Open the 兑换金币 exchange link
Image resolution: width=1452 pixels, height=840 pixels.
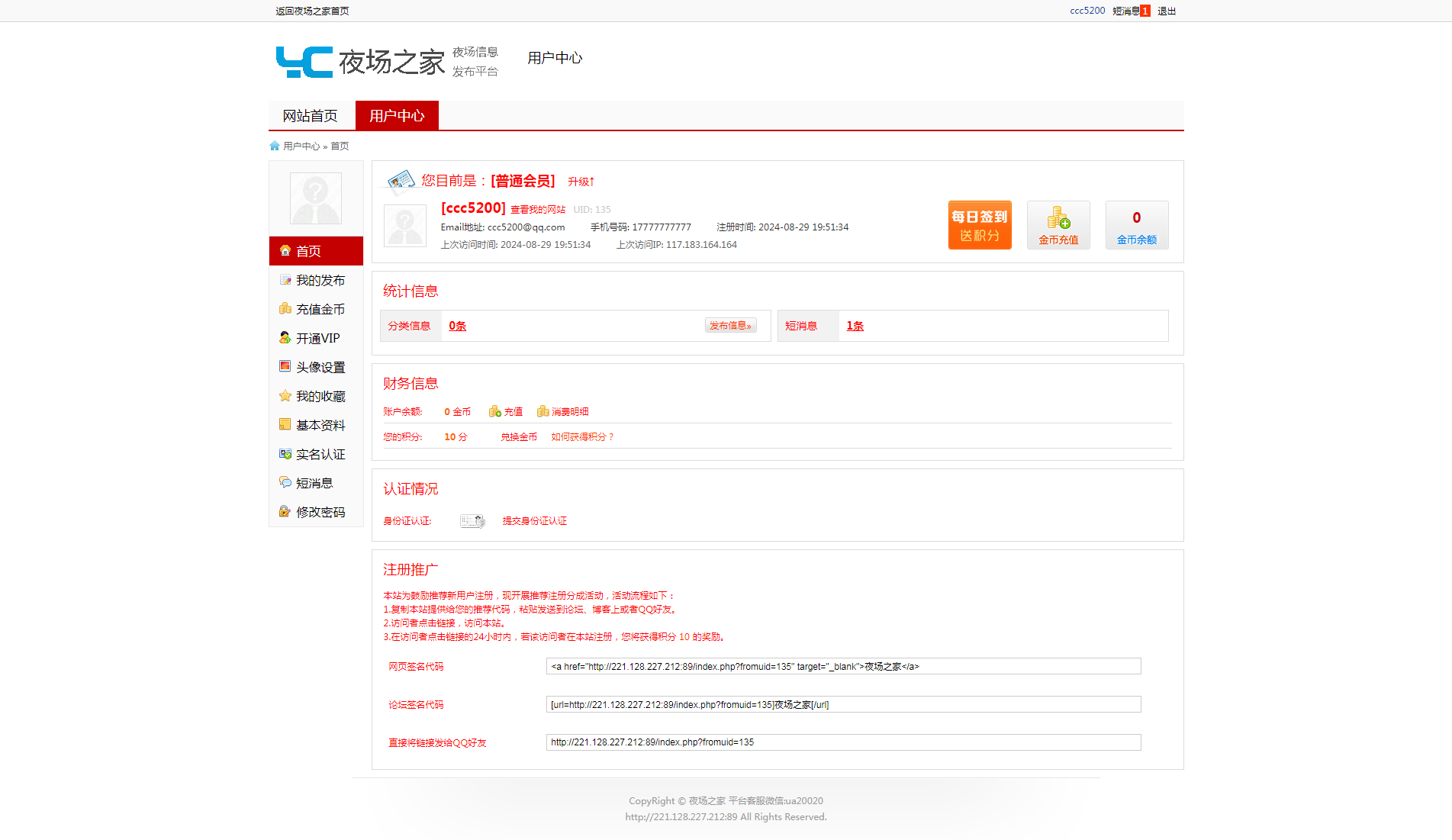click(x=519, y=437)
